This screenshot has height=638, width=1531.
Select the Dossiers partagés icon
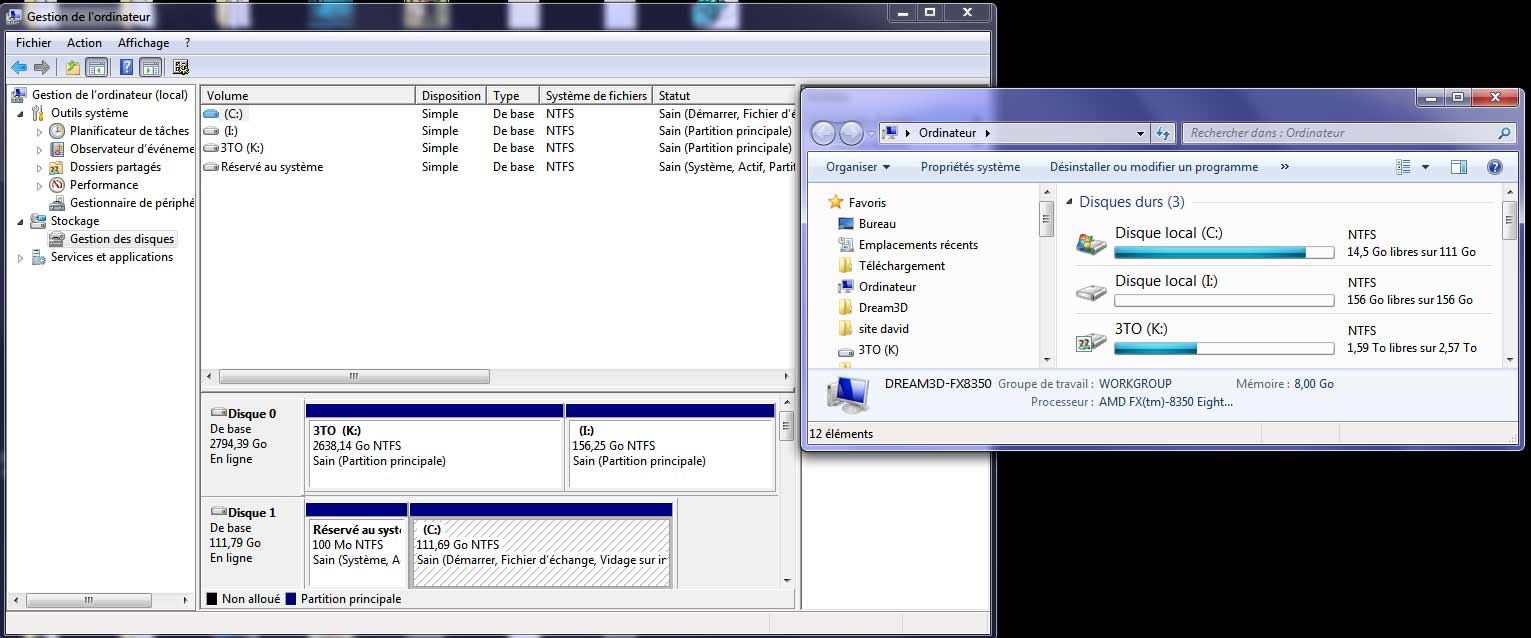57,167
